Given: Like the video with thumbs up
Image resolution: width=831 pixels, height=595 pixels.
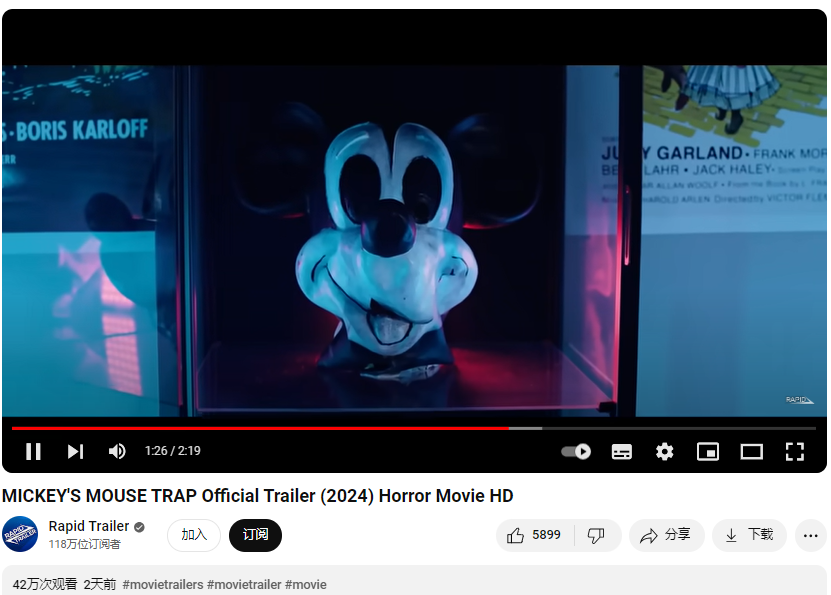Looking at the screenshot, I should [534, 535].
